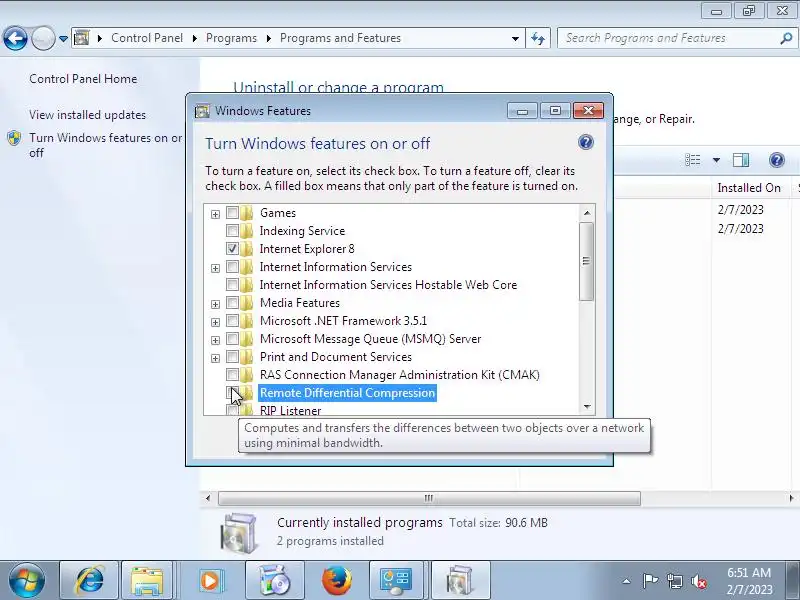Viewport: 800px width, 600px height.
Task: Open help in Windows Features dialog
Action: click(x=586, y=142)
